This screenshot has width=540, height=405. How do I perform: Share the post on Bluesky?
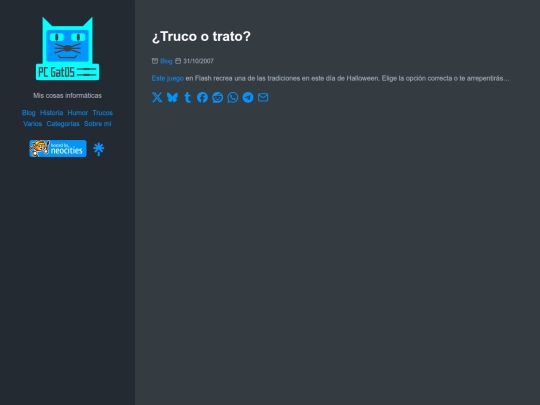click(172, 97)
